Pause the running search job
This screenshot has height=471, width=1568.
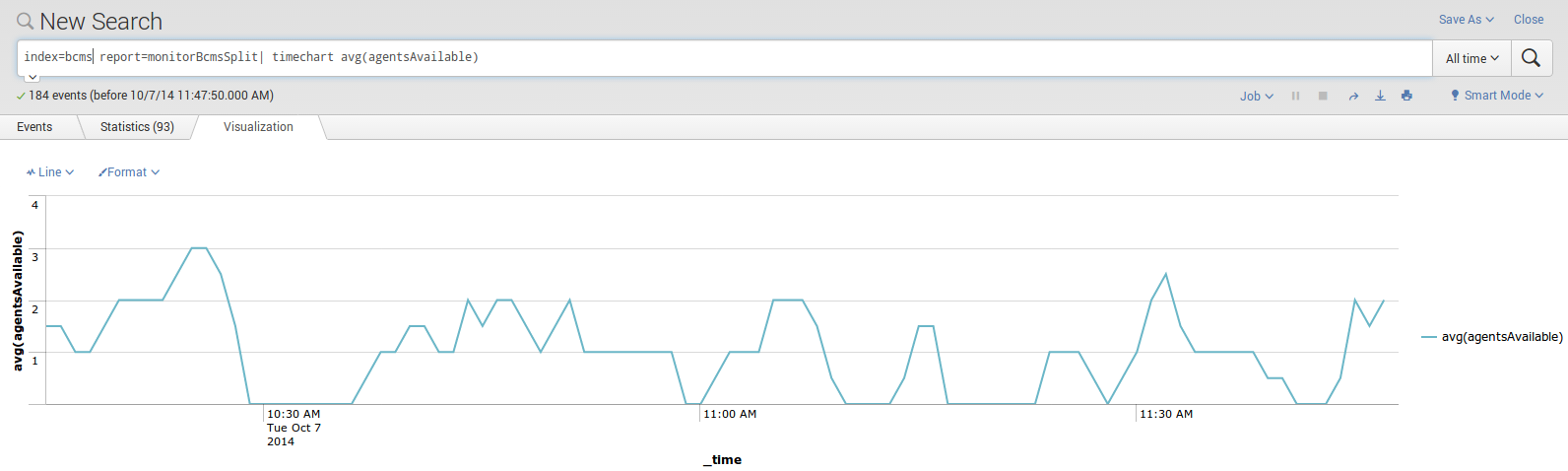[1295, 96]
